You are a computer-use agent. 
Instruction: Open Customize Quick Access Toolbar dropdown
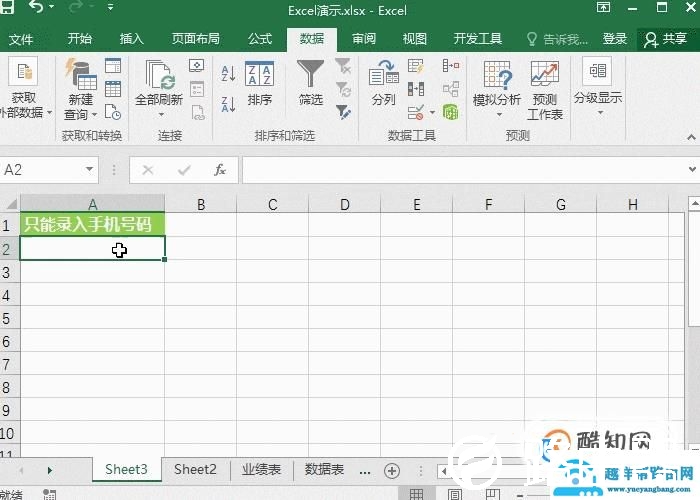tap(110, 7)
